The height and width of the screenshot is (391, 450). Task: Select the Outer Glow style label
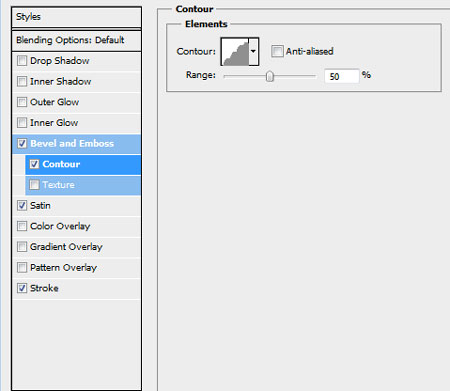tap(54, 102)
